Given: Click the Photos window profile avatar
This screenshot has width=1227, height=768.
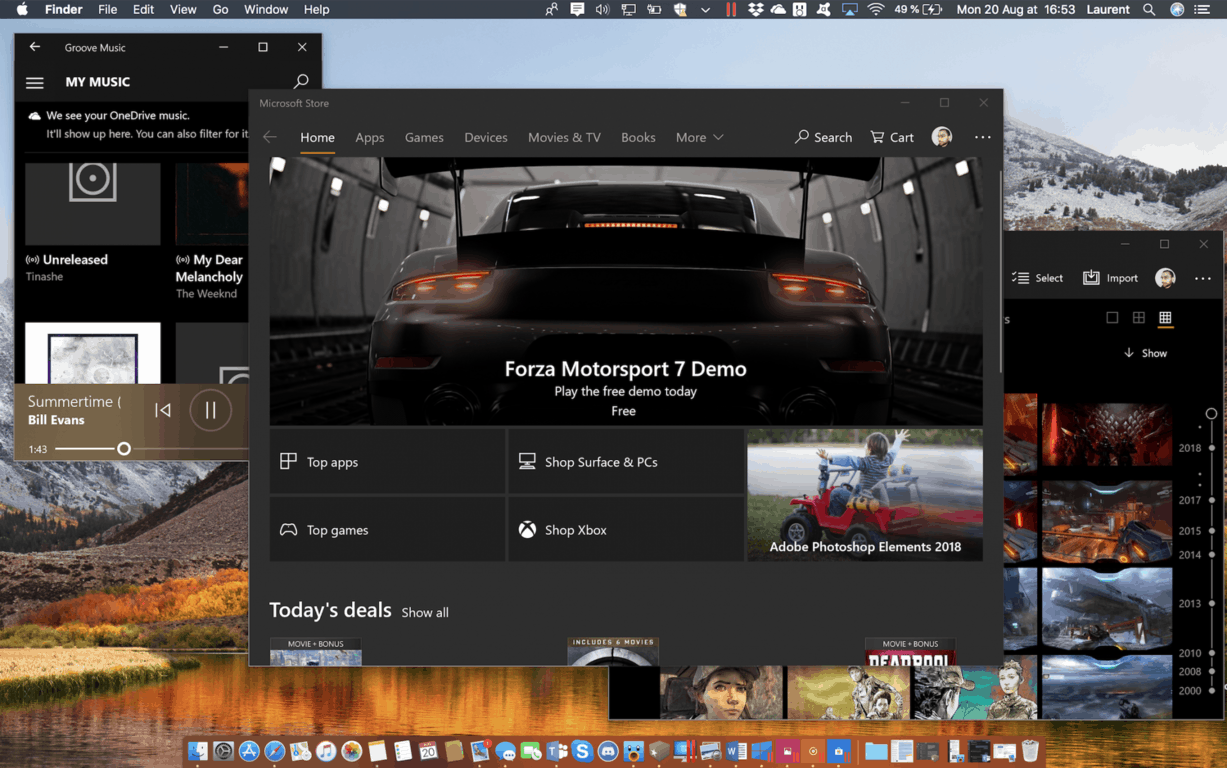Looking at the screenshot, I should 1165,278.
